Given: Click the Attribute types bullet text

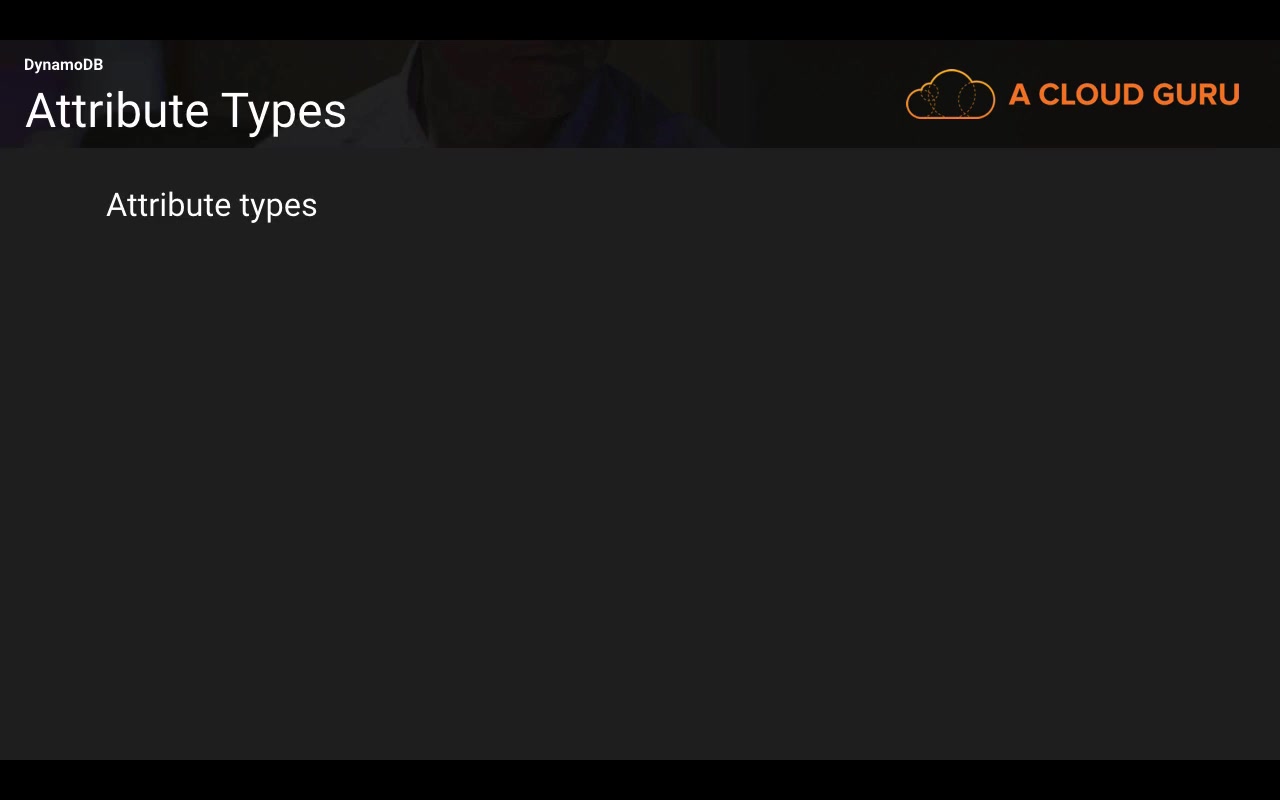Looking at the screenshot, I should tap(211, 205).
